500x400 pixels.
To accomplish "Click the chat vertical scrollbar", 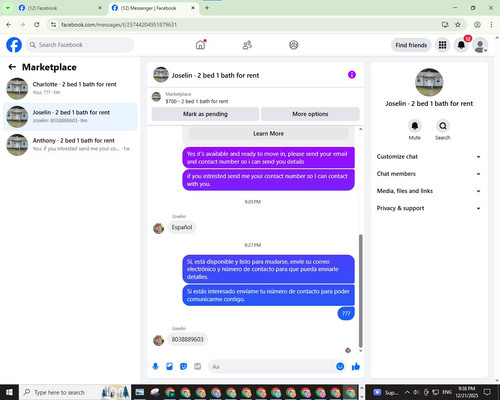I will [x=361, y=291].
